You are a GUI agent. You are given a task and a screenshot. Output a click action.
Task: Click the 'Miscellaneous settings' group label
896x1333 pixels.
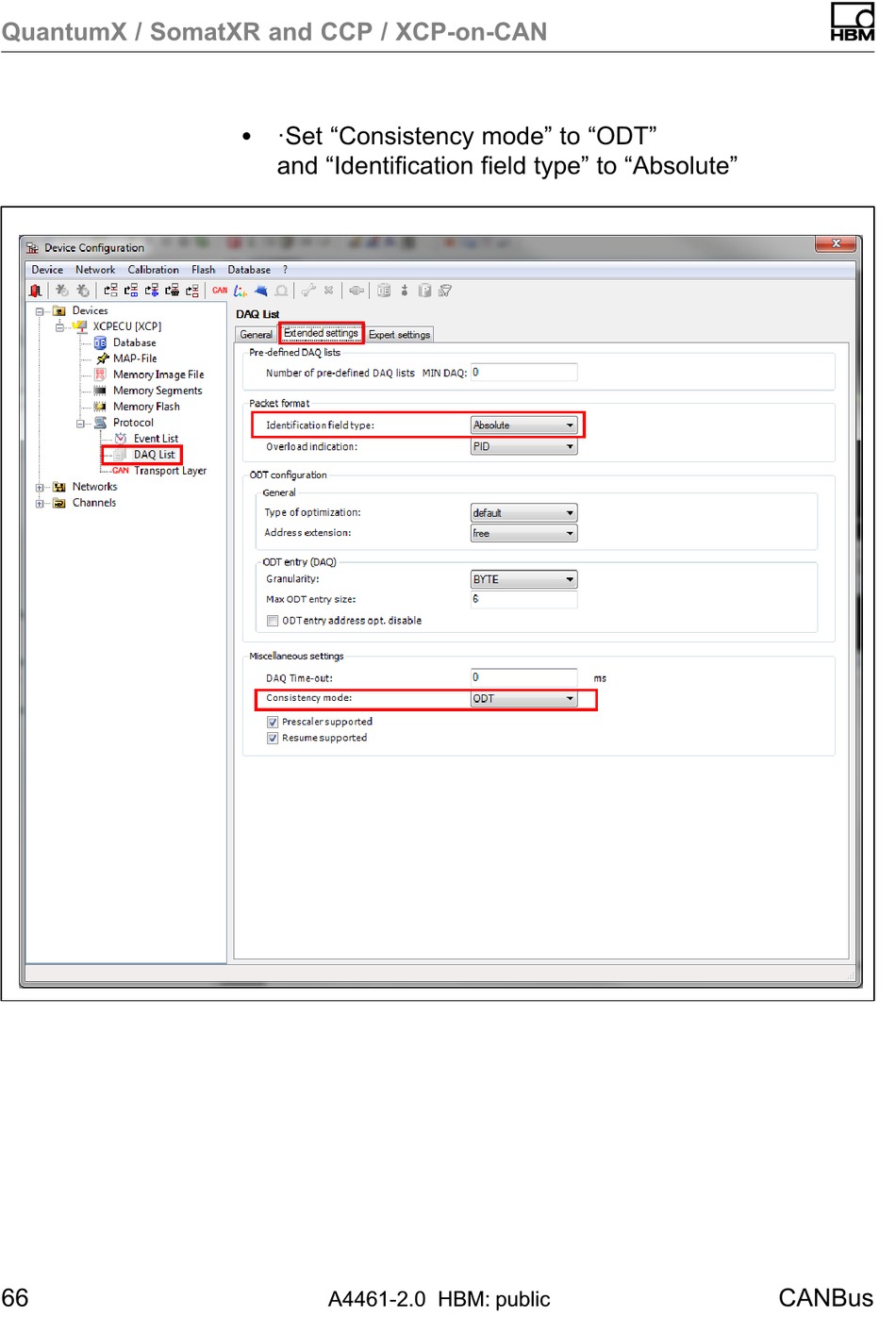(x=296, y=657)
